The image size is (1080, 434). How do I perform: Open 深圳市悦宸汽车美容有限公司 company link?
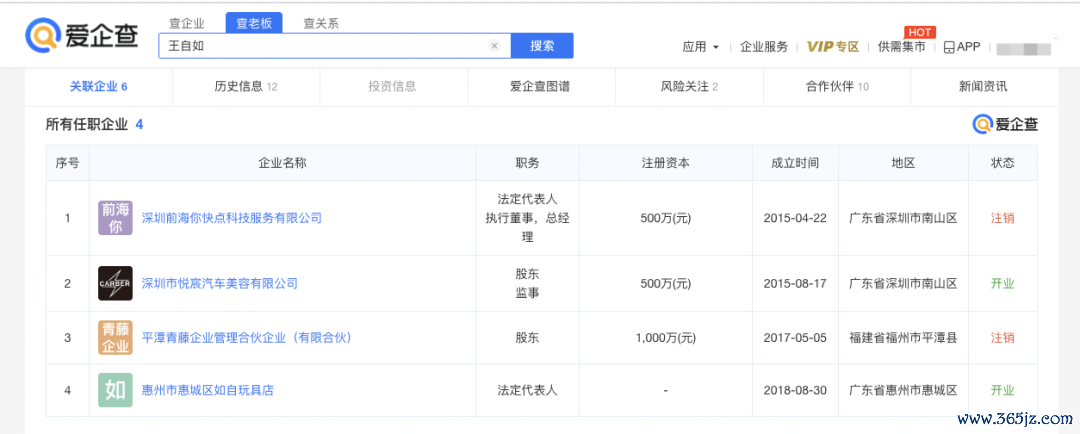click(x=219, y=283)
